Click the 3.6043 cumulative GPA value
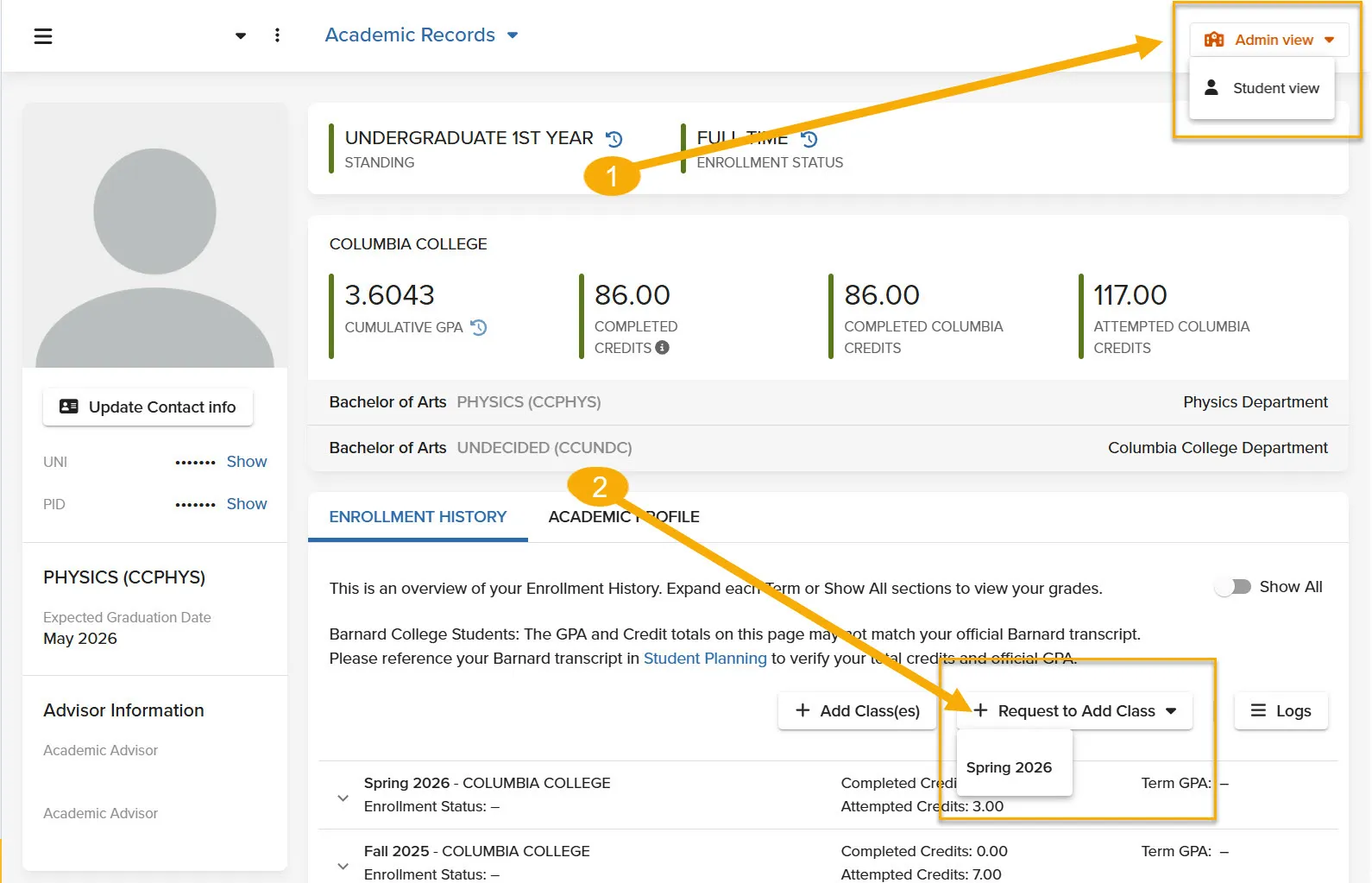This screenshot has height=883, width=1372. point(390,295)
